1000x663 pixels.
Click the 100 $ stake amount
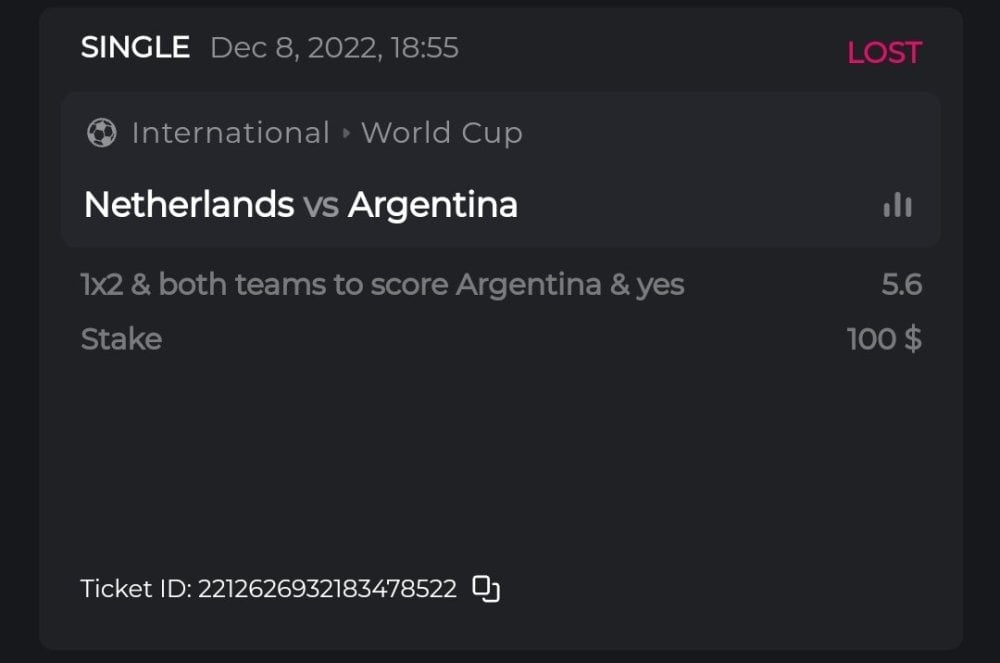click(883, 339)
